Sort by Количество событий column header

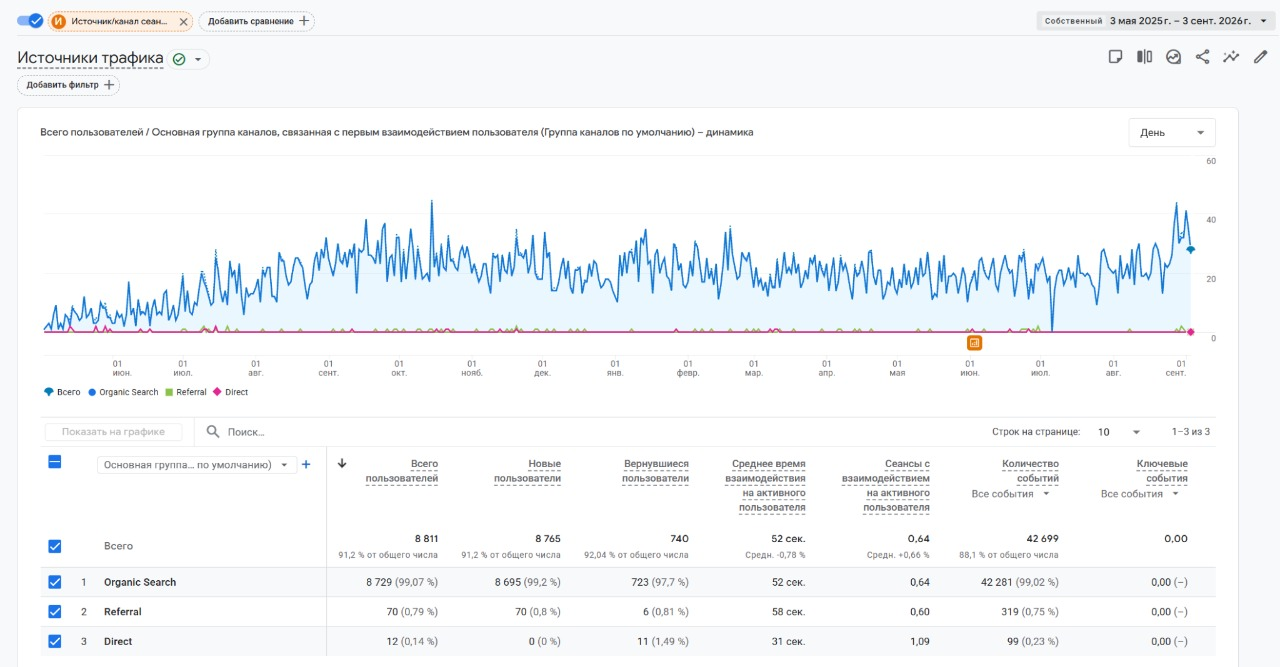point(1030,471)
